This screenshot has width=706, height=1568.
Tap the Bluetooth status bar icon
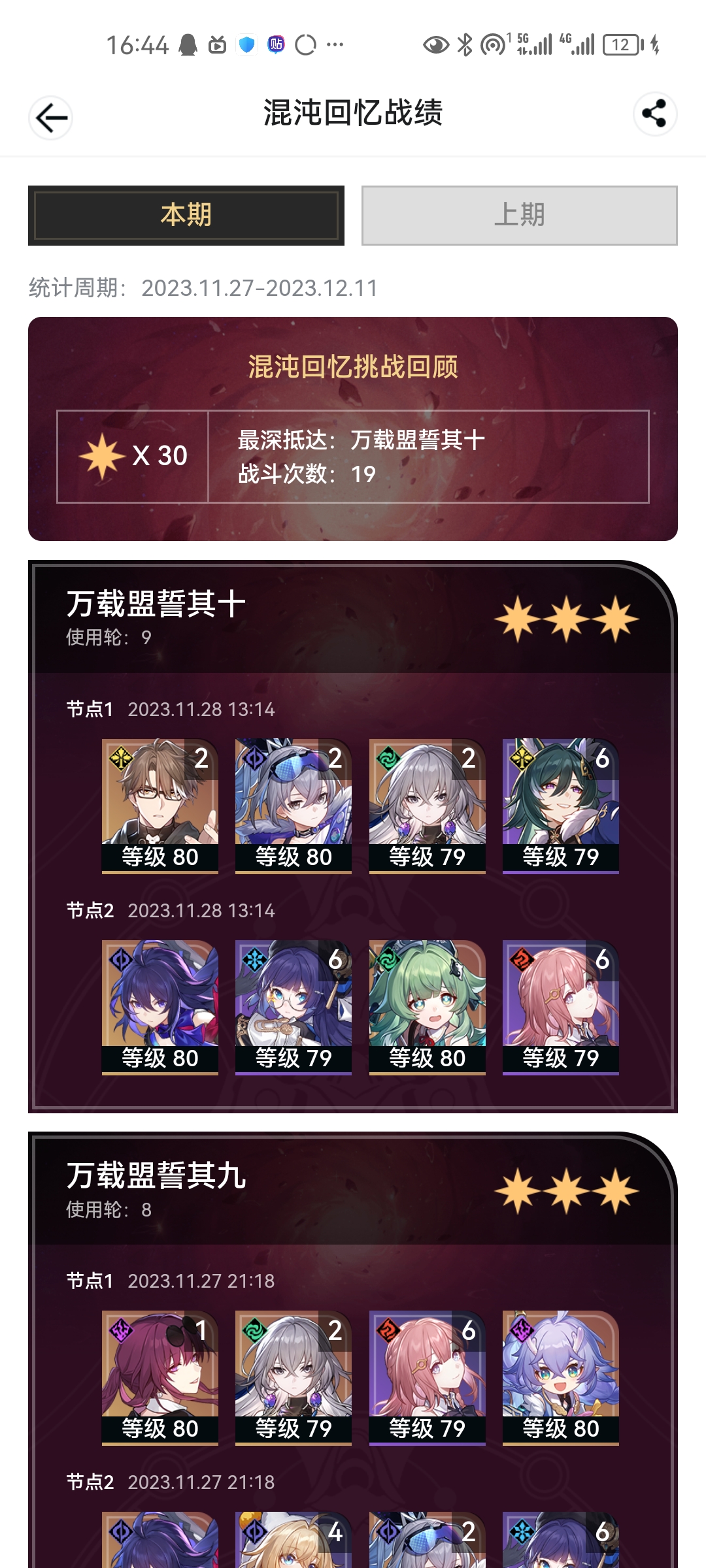(x=464, y=44)
